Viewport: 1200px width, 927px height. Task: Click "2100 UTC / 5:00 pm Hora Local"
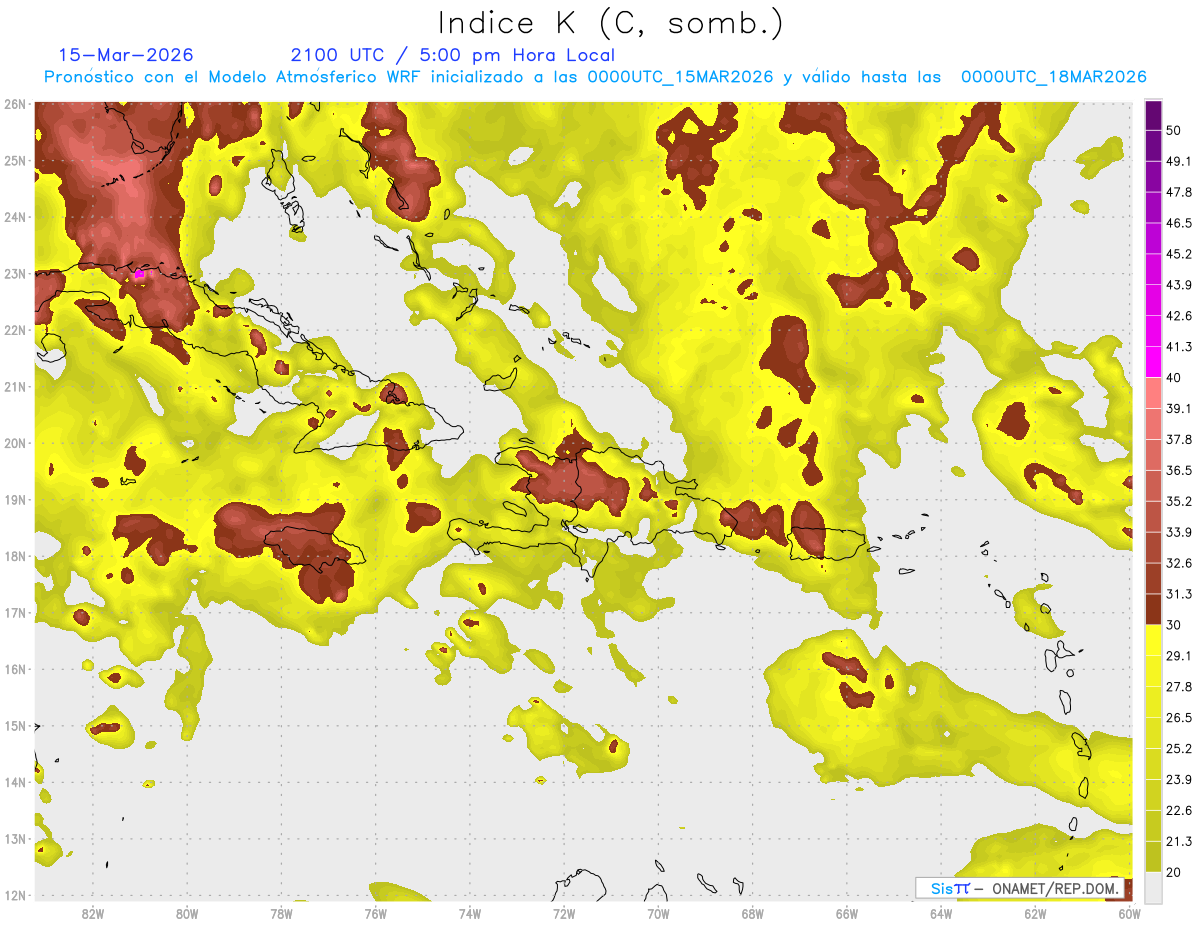click(453, 55)
